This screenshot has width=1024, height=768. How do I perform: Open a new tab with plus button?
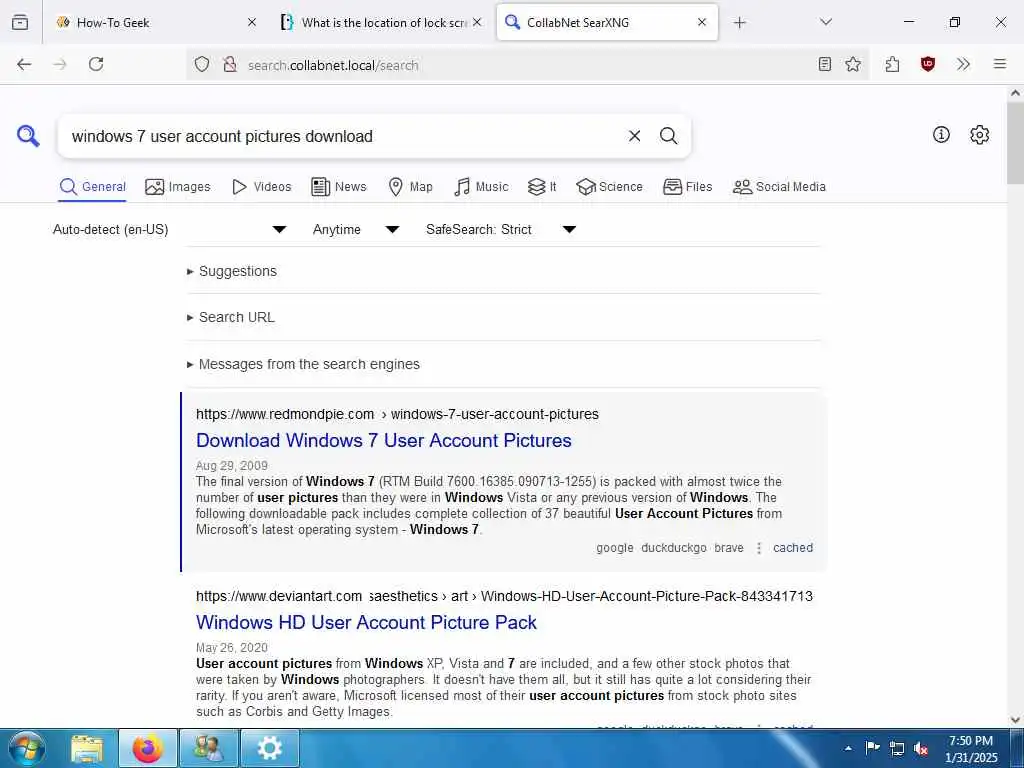[739, 23]
